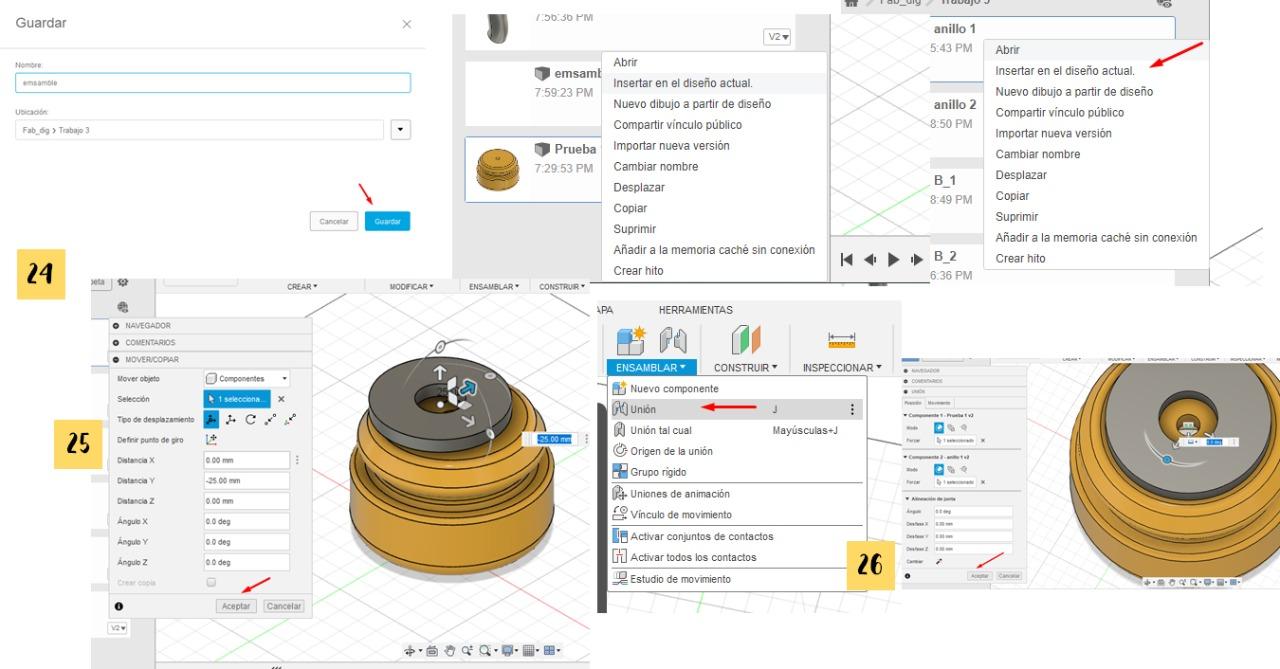
Task: Select the Translate displacement type icon
Action: tap(232, 419)
